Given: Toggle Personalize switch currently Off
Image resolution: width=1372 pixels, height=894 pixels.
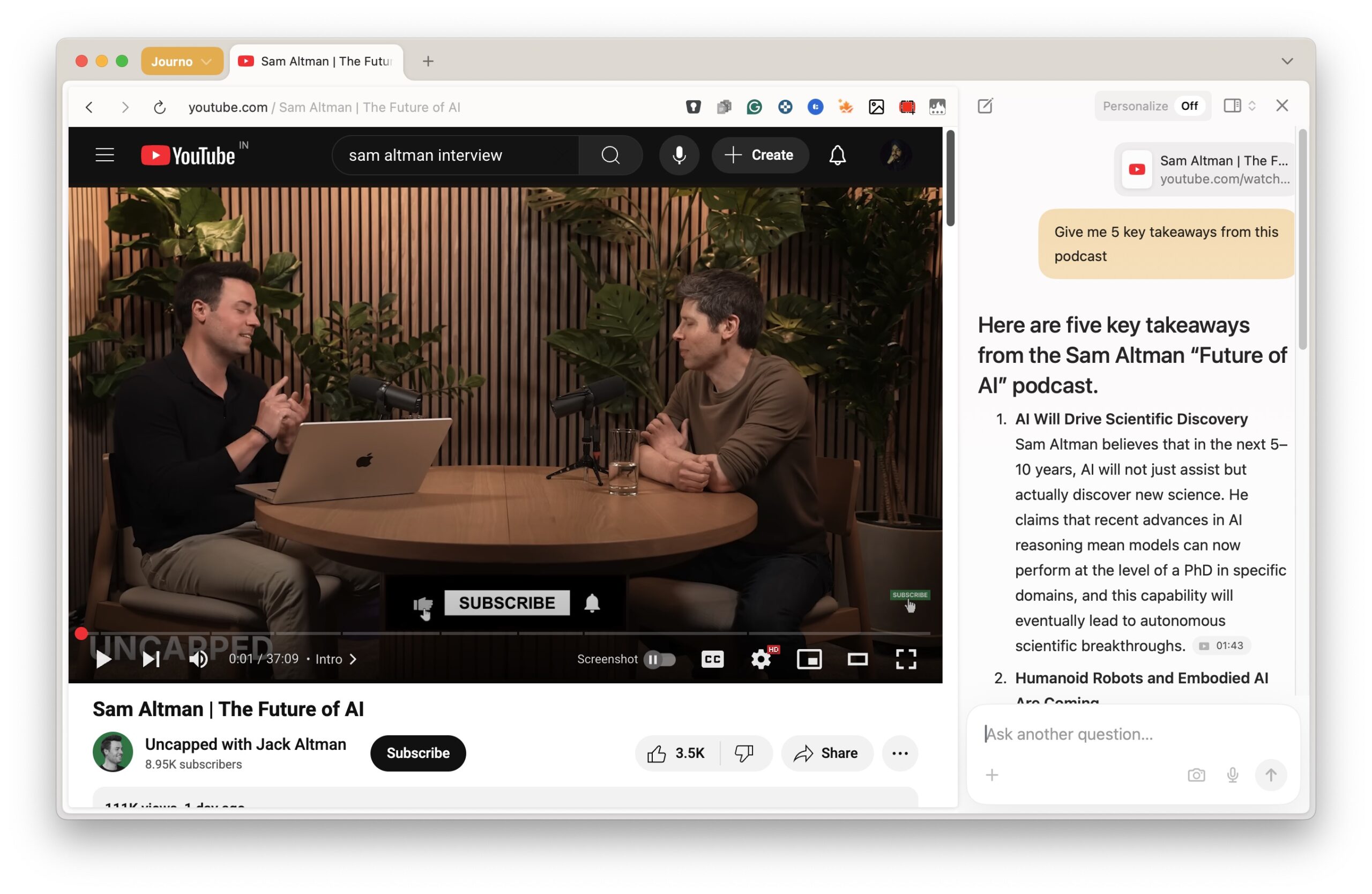Looking at the screenshot, I should point(1189,106).
